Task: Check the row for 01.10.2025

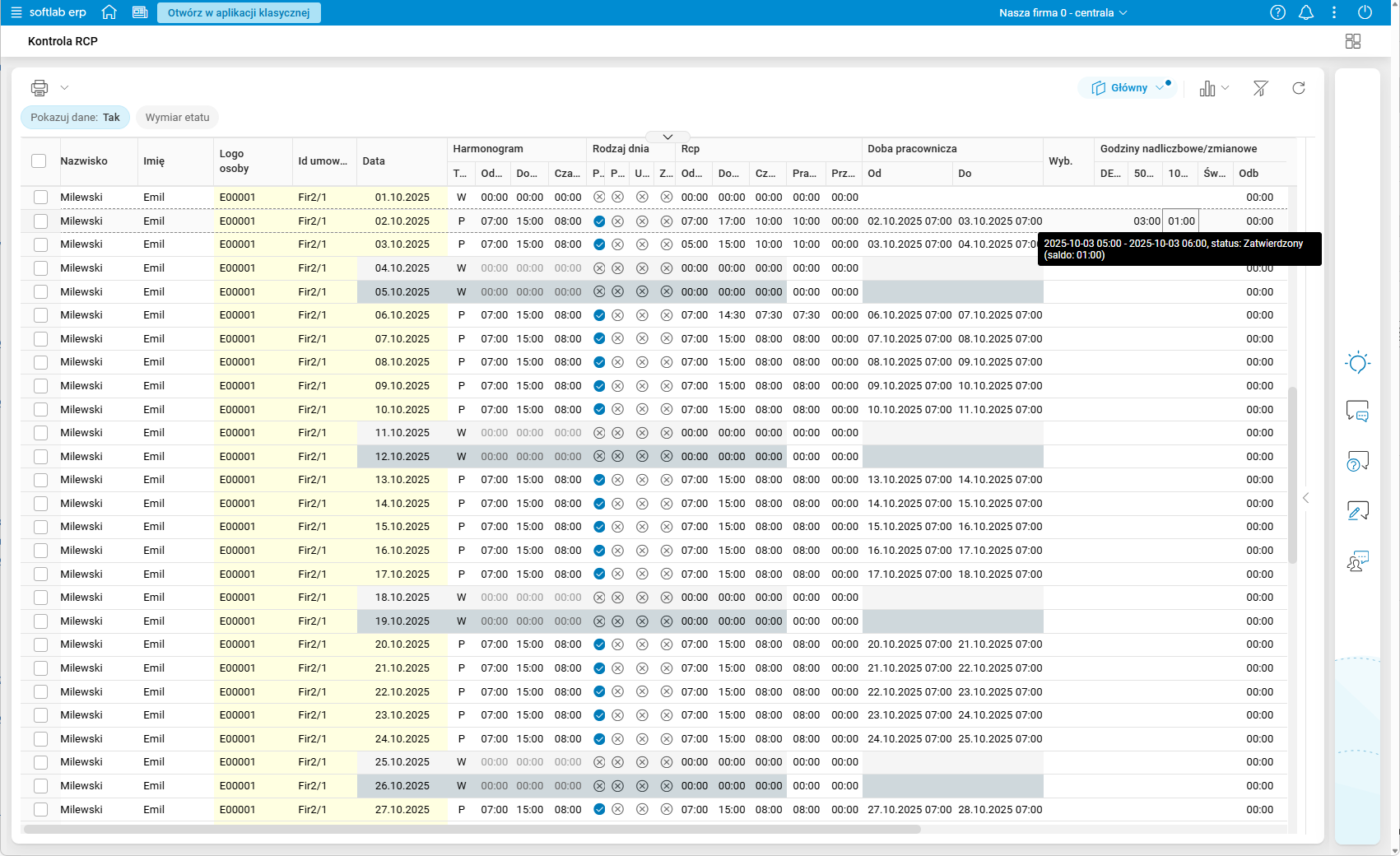Action: coord(41,198)
